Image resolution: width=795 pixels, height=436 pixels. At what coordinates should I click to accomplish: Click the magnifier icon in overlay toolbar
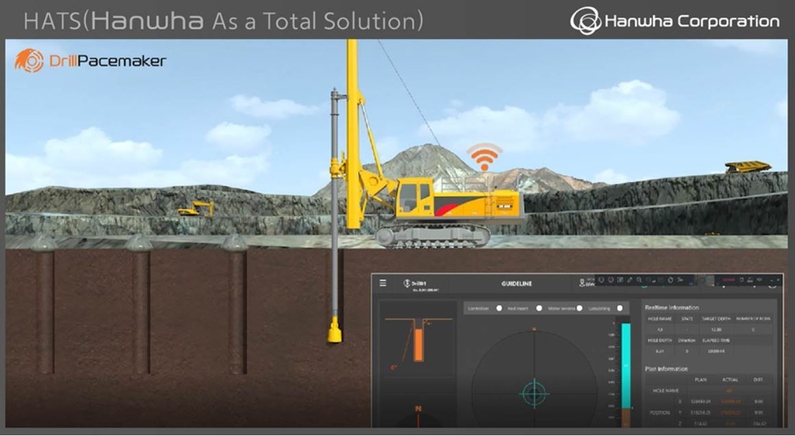click(639, 280)
